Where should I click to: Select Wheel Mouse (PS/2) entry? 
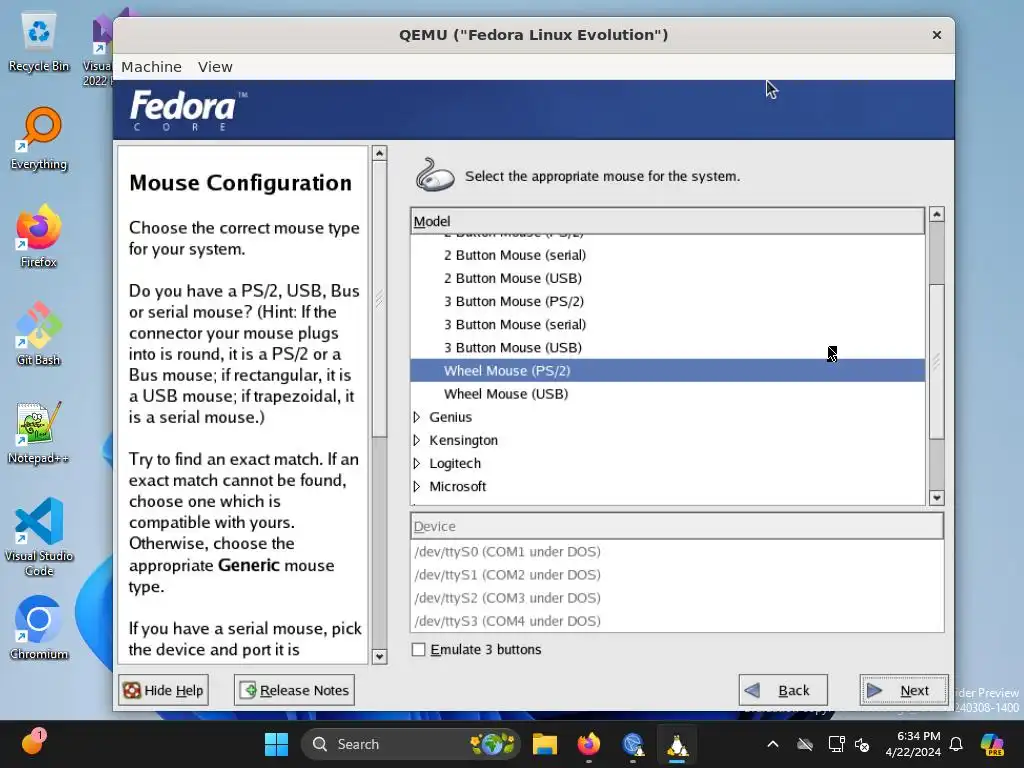point(667,371)
